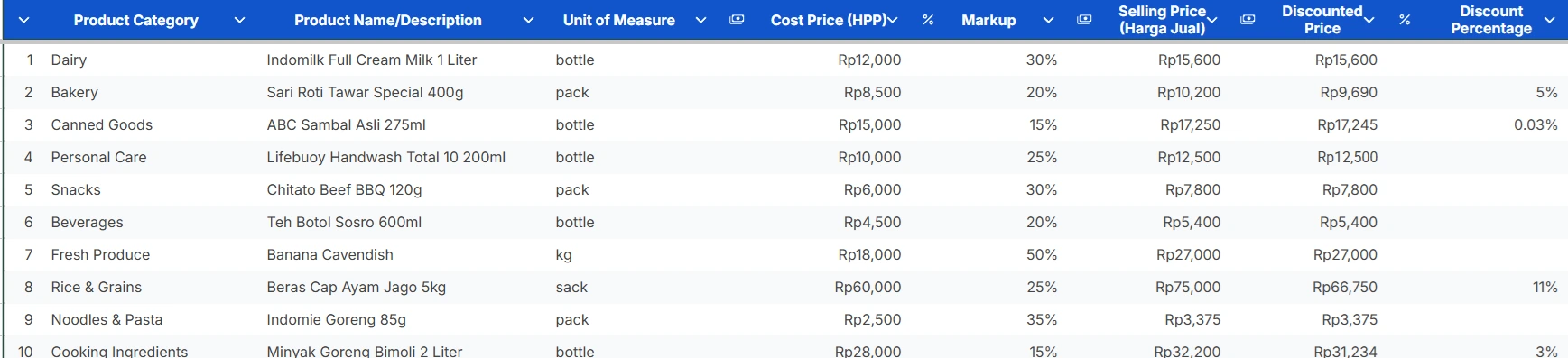This screenshot has width=1568, height=358.
Task: Click the currency icon beside Cost Price (HPP)
Action: click(x=737, y=20)
